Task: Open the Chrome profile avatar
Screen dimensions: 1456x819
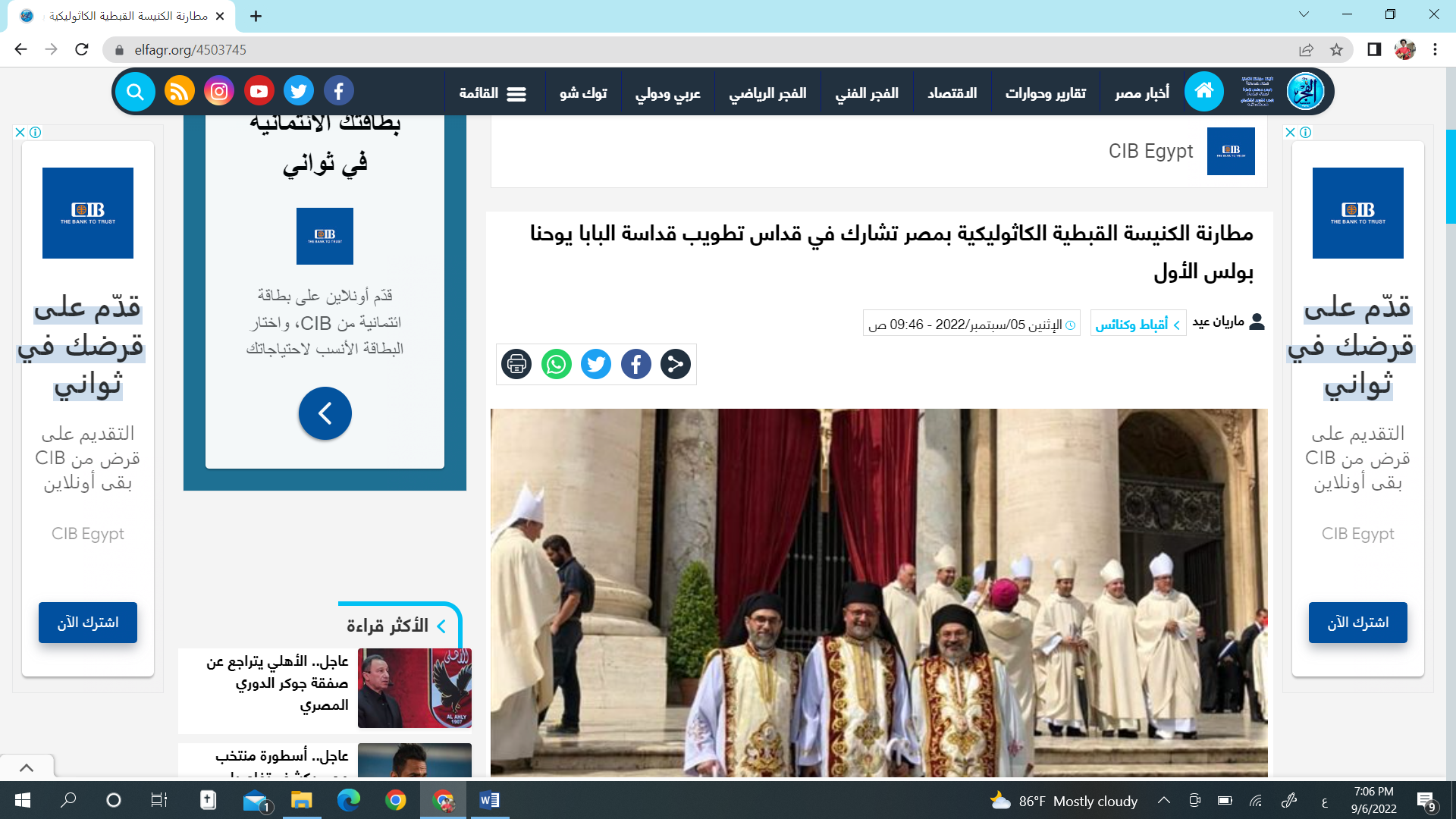Action: pyautogui.click(x=1405, y=49)
